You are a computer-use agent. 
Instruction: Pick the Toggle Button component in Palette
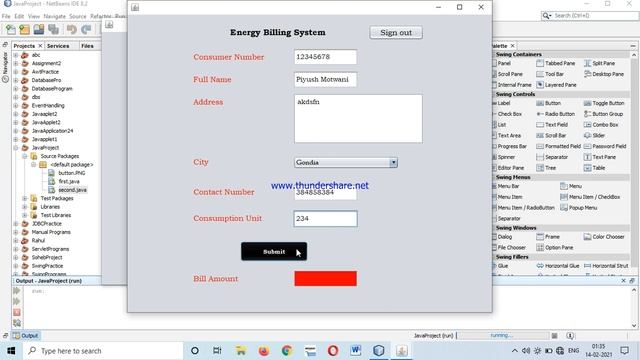[x=604, y=103]
